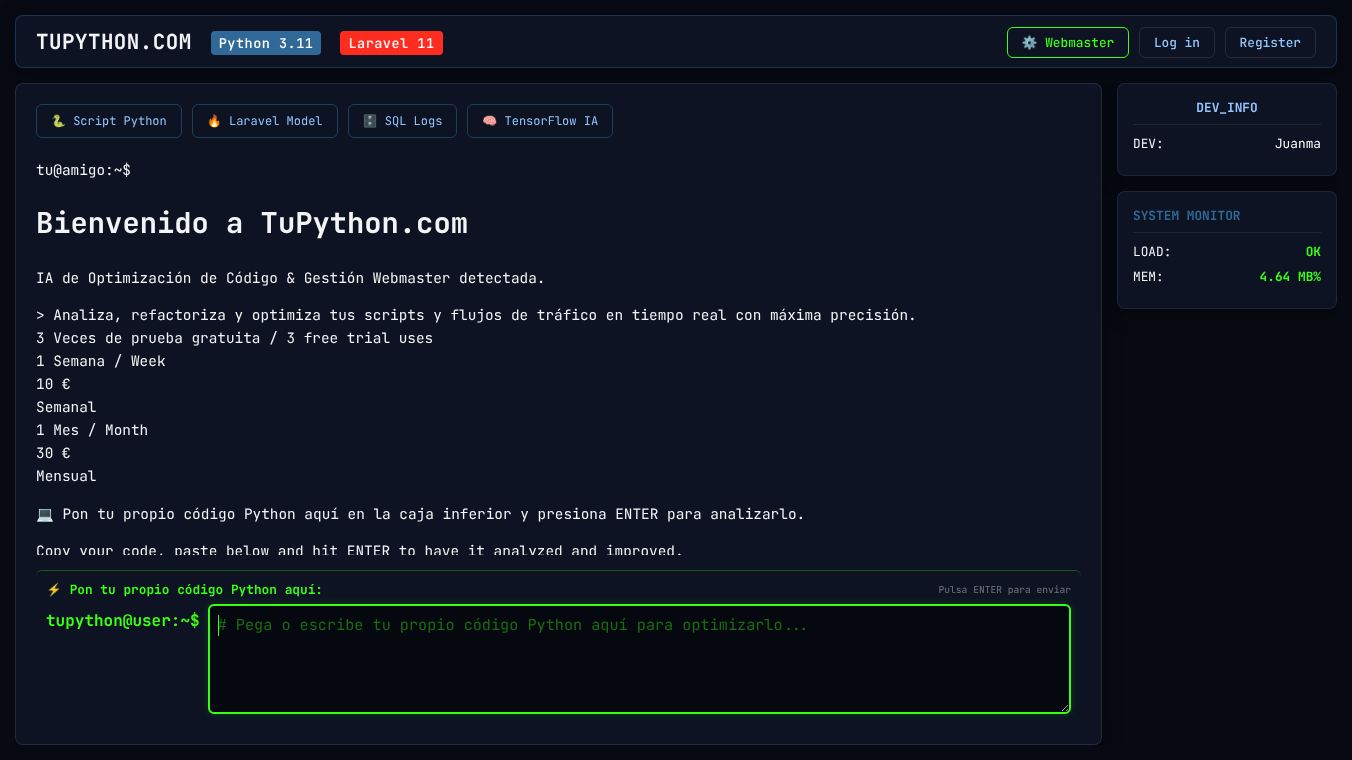Click the 'Semanal' text
Image resolution: width=1352 pixels, height=760 pixels.
(x=66, y=407)
